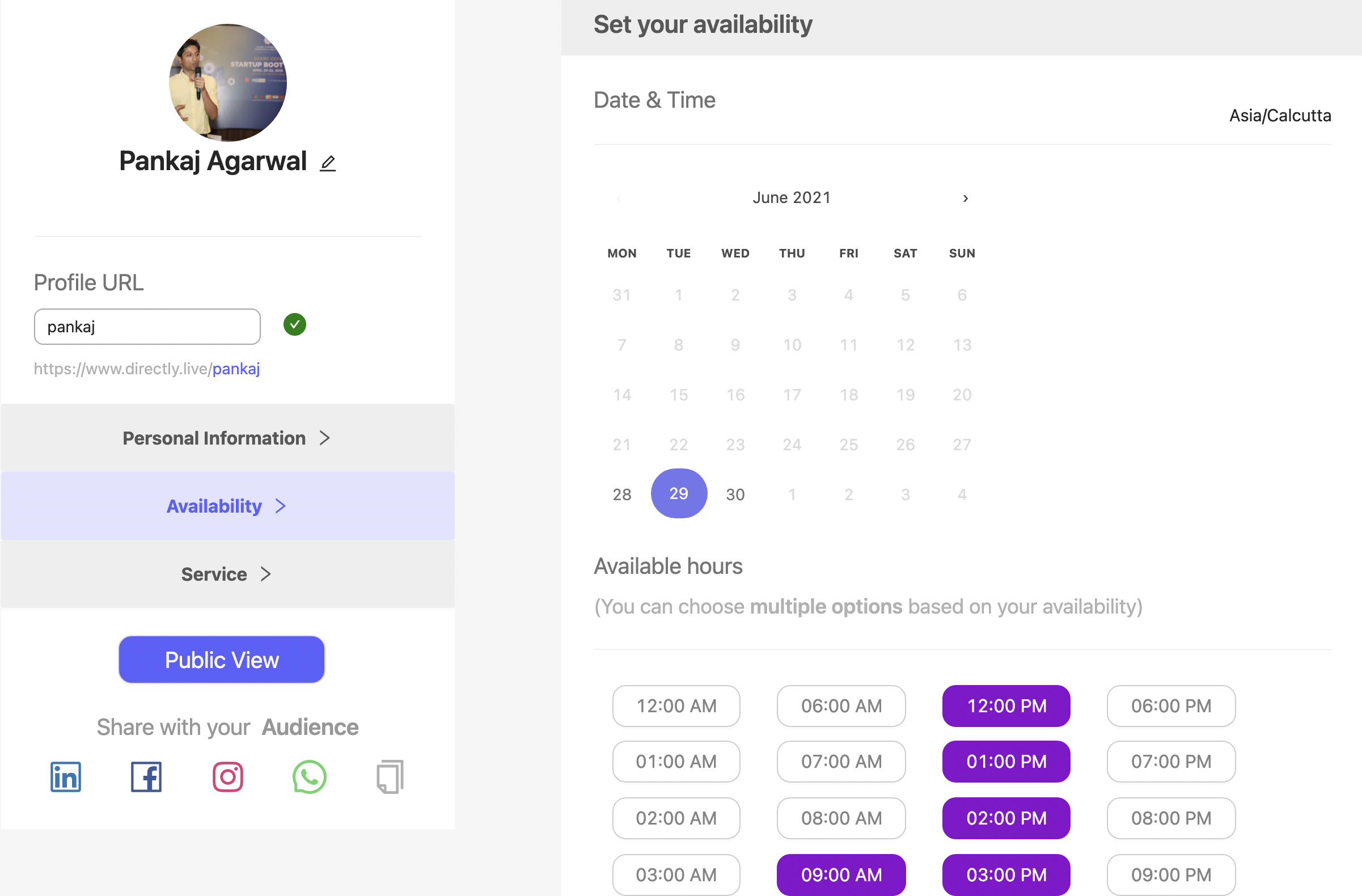Viewport: 1362px width, 896px height.
Task: Click the Instagram share icon
Action: pyautogui.click(x=228, y=776)
